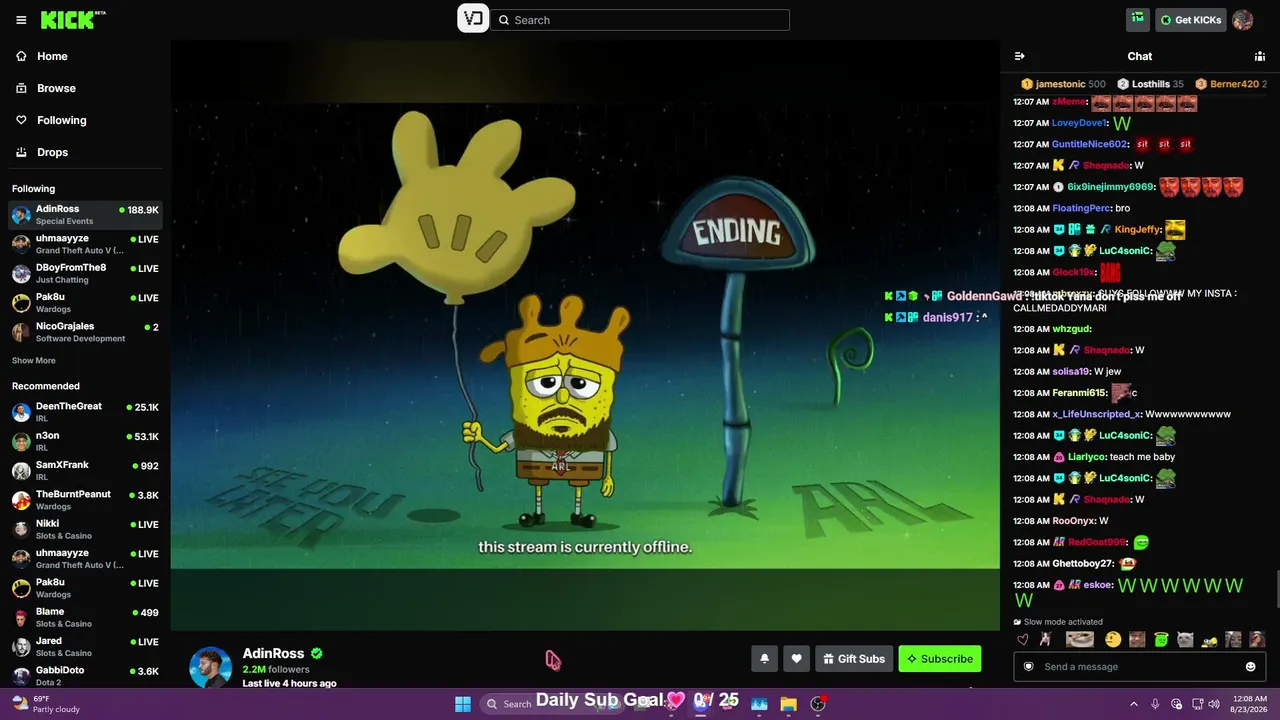
Task: Click top gifter jamestonic in the leaderboard
Action: click(x=1062, y=84)
